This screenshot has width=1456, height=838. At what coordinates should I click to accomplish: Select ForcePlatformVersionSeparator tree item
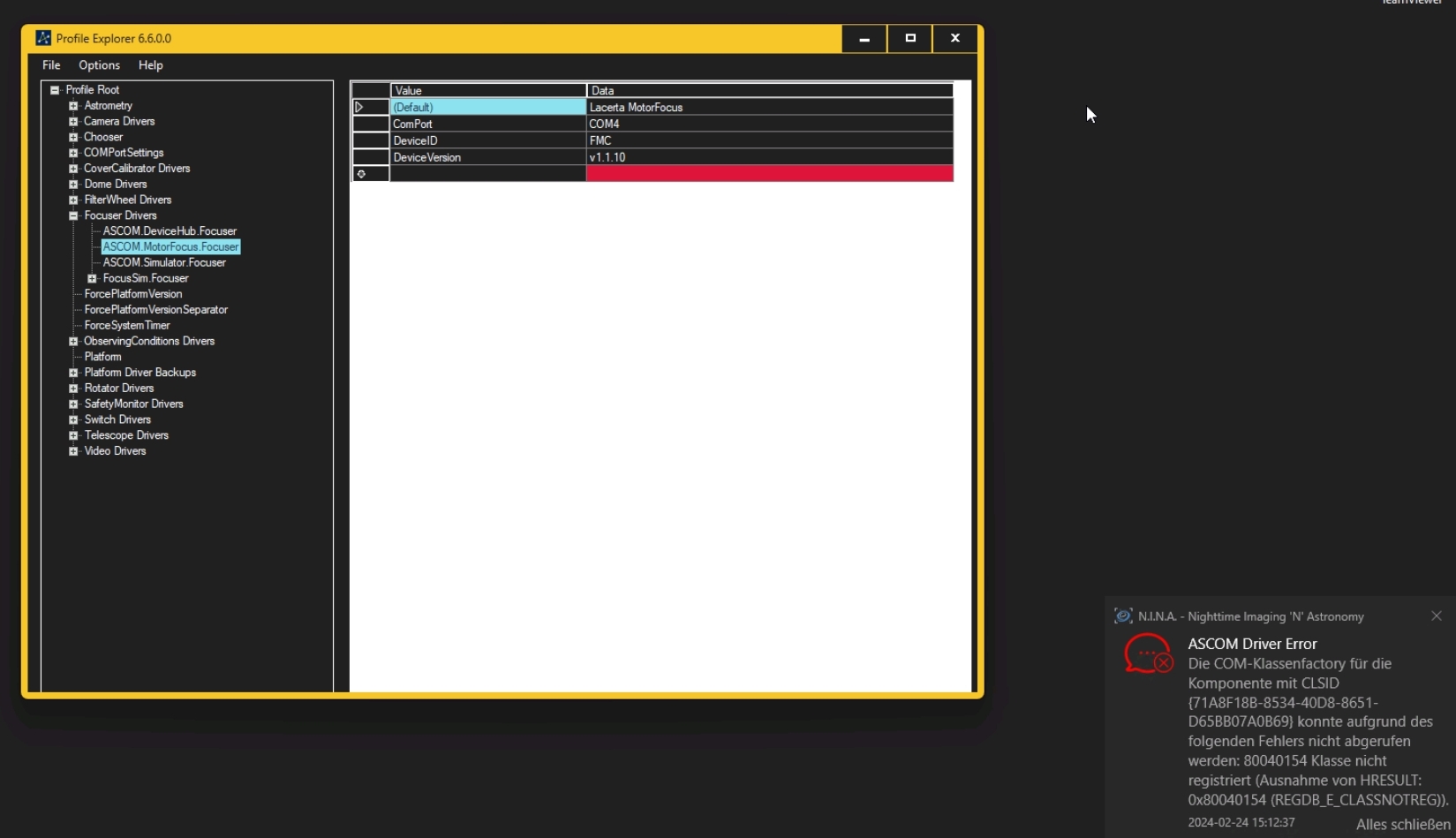click(156, 310)
